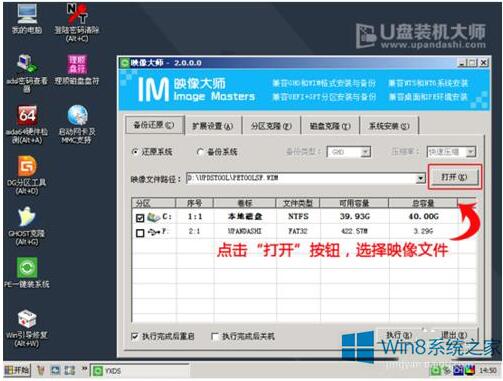Uncheck the C: partition checkbox
The width and height of the screenshot is (503, 381).
pos(140,218)
